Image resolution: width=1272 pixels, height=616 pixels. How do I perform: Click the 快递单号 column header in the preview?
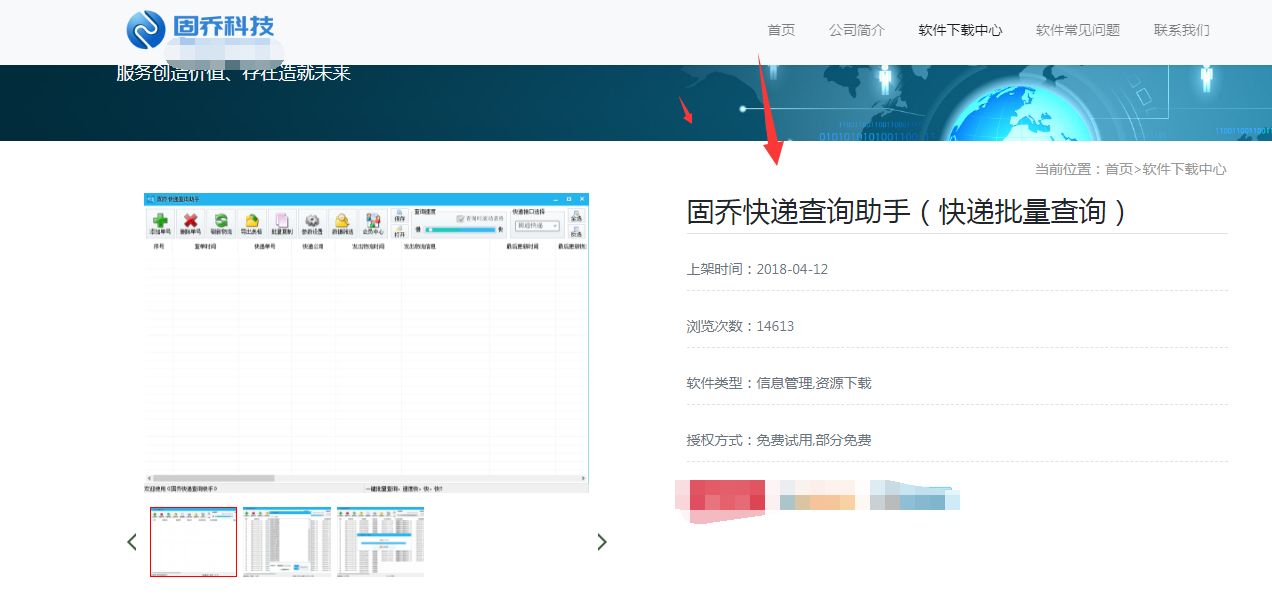pyautogui.click(x=265, y=246)
